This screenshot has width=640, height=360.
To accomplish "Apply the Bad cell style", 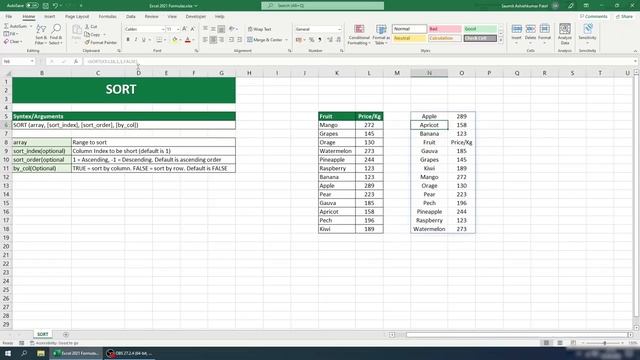I will 444,29.
